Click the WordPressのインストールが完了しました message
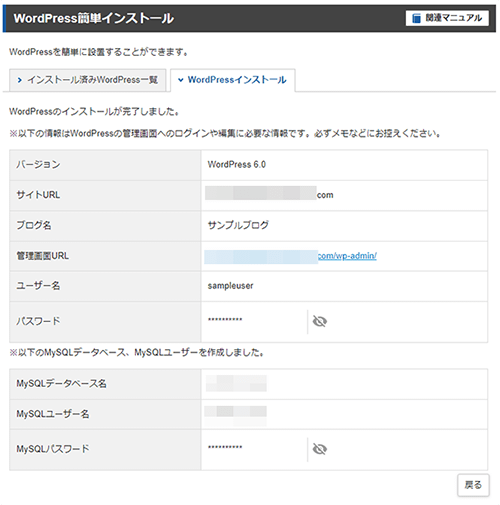This screenshot has height=505, width=500. [x=94, y=111]
